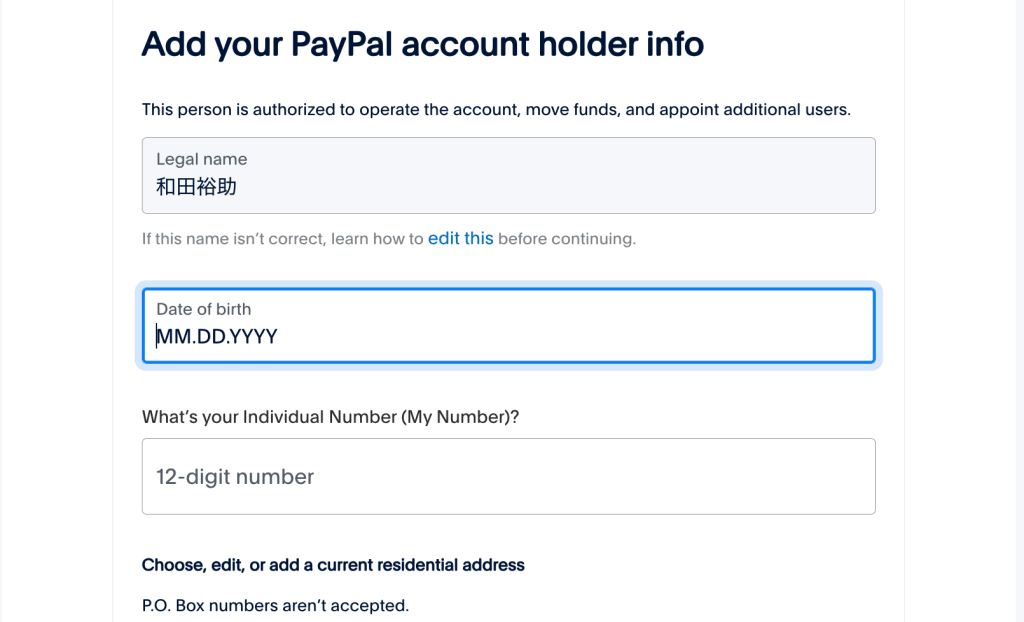Image resolution: width=1024 pixels, height=622 pixels.
Task: Click the "Legal name" label text
Action: (x=202, y=159)
